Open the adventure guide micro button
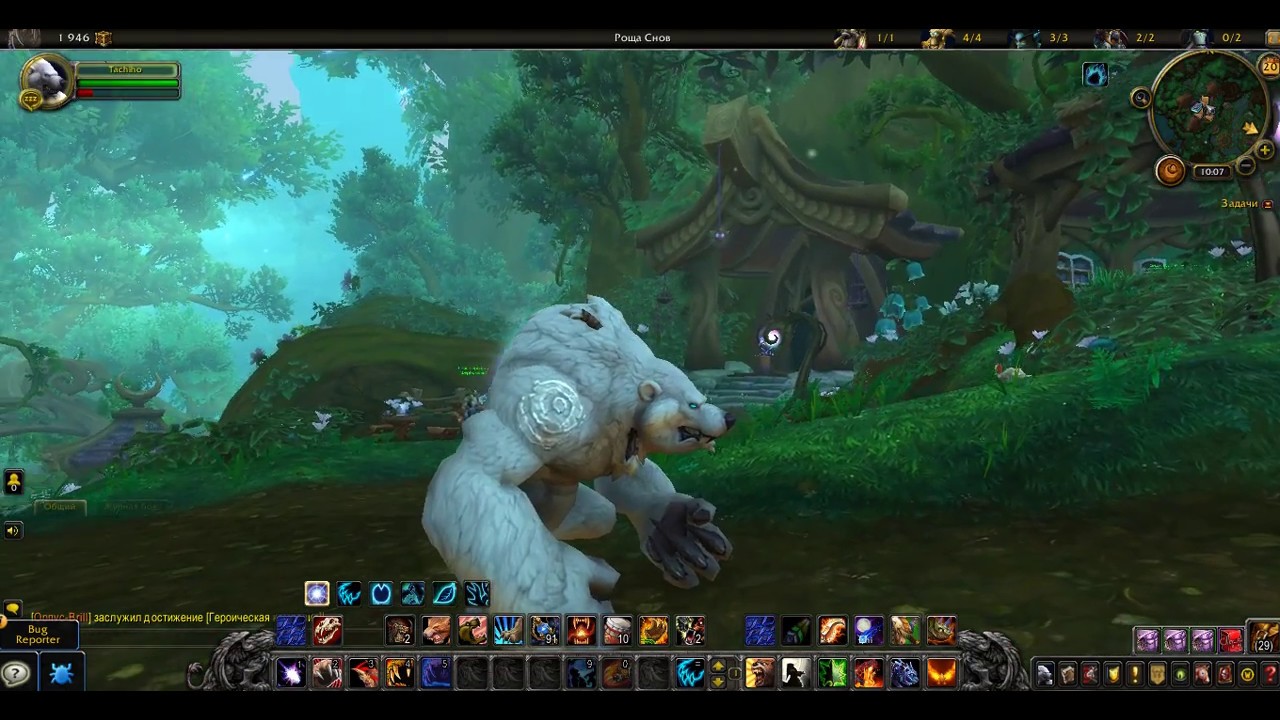Screen dimensions: 1280x720 [1225, 674]
